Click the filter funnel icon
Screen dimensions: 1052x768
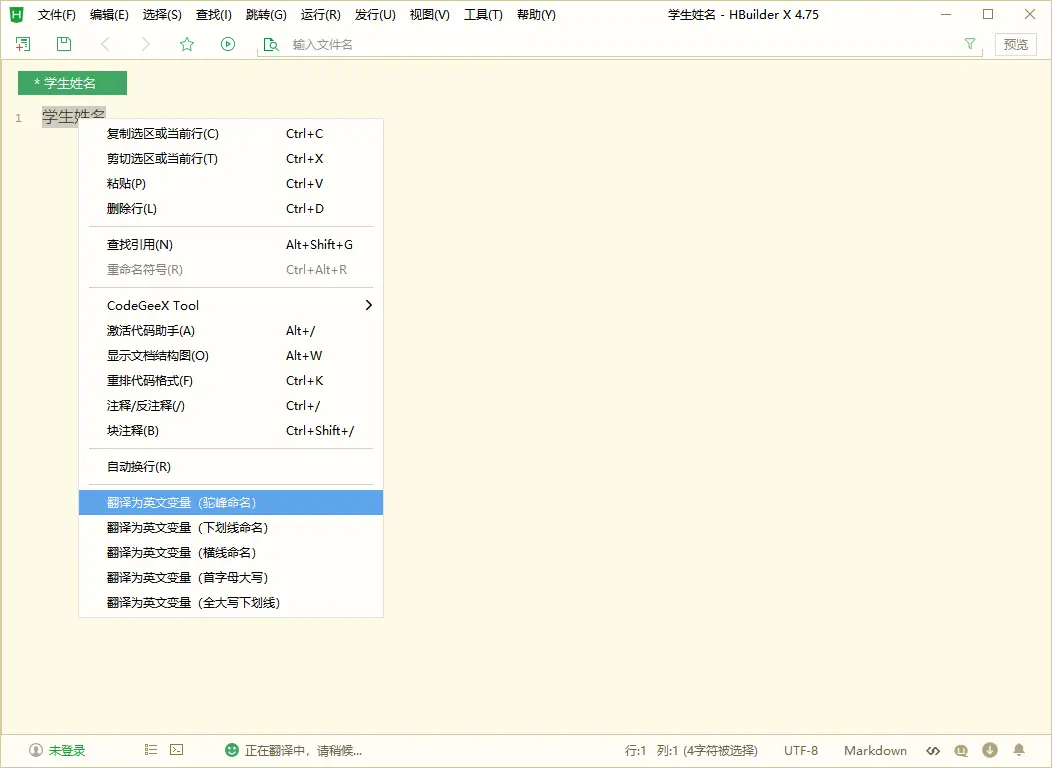point(969,44)
